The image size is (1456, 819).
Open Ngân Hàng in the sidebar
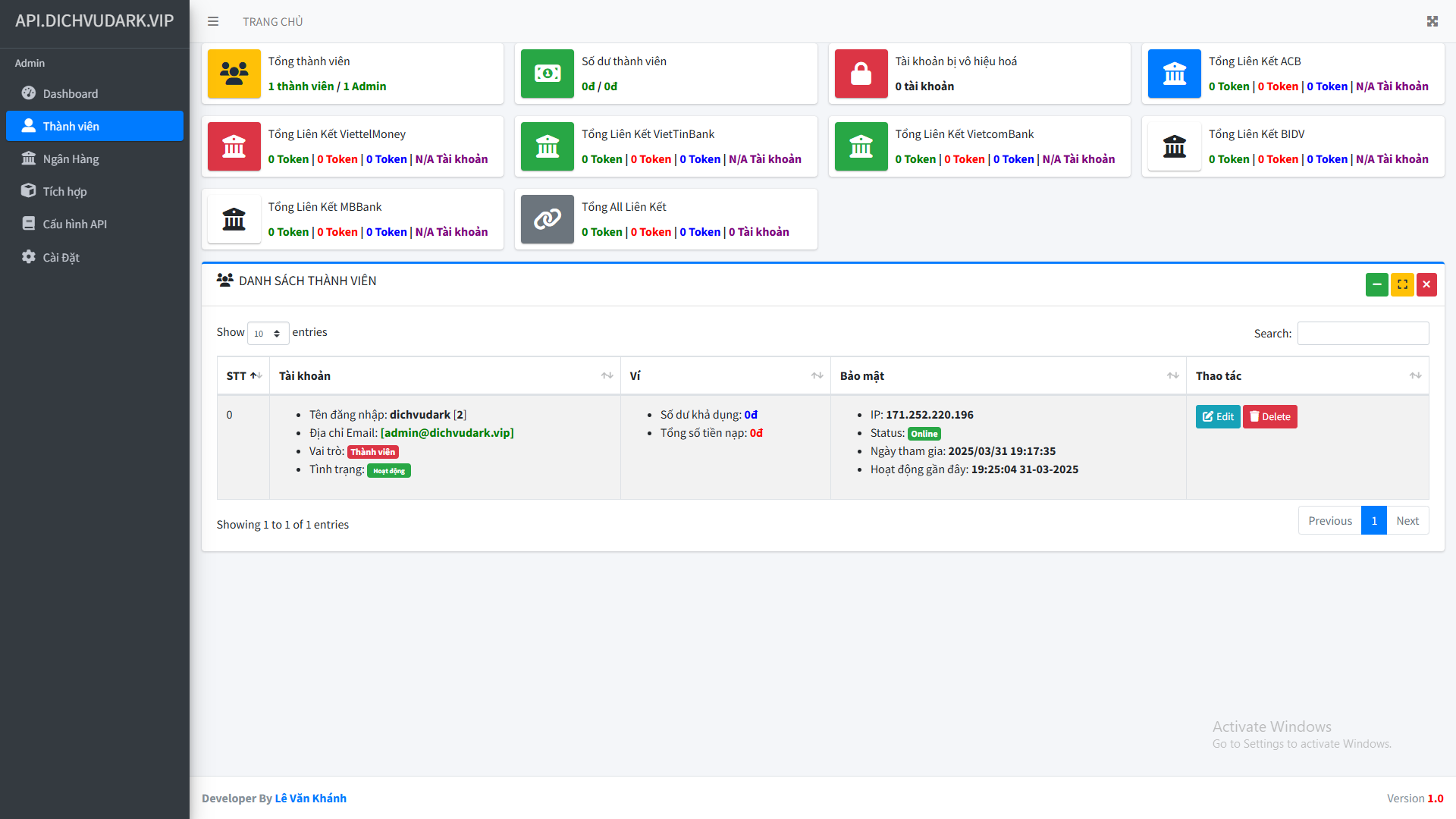71,158
